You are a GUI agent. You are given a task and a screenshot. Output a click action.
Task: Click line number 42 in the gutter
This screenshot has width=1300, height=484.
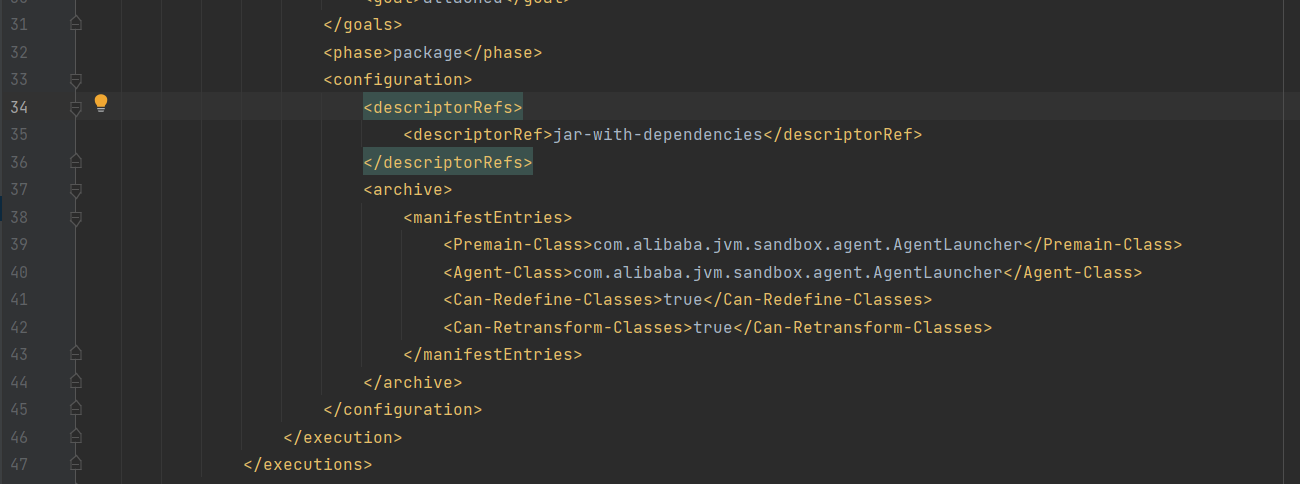19,327
